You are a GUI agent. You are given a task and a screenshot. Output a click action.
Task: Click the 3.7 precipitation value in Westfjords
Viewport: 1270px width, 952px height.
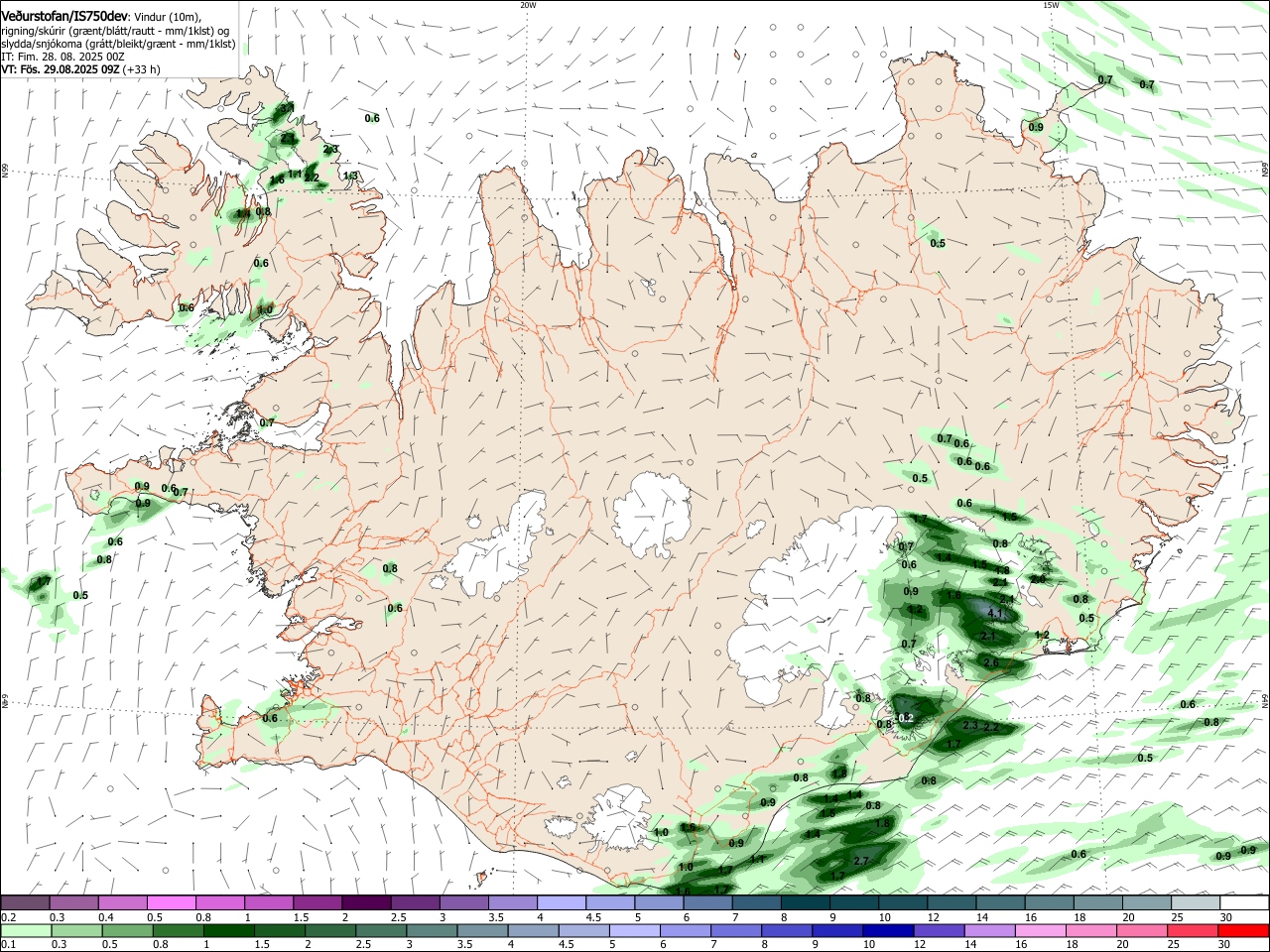(287, 107)
